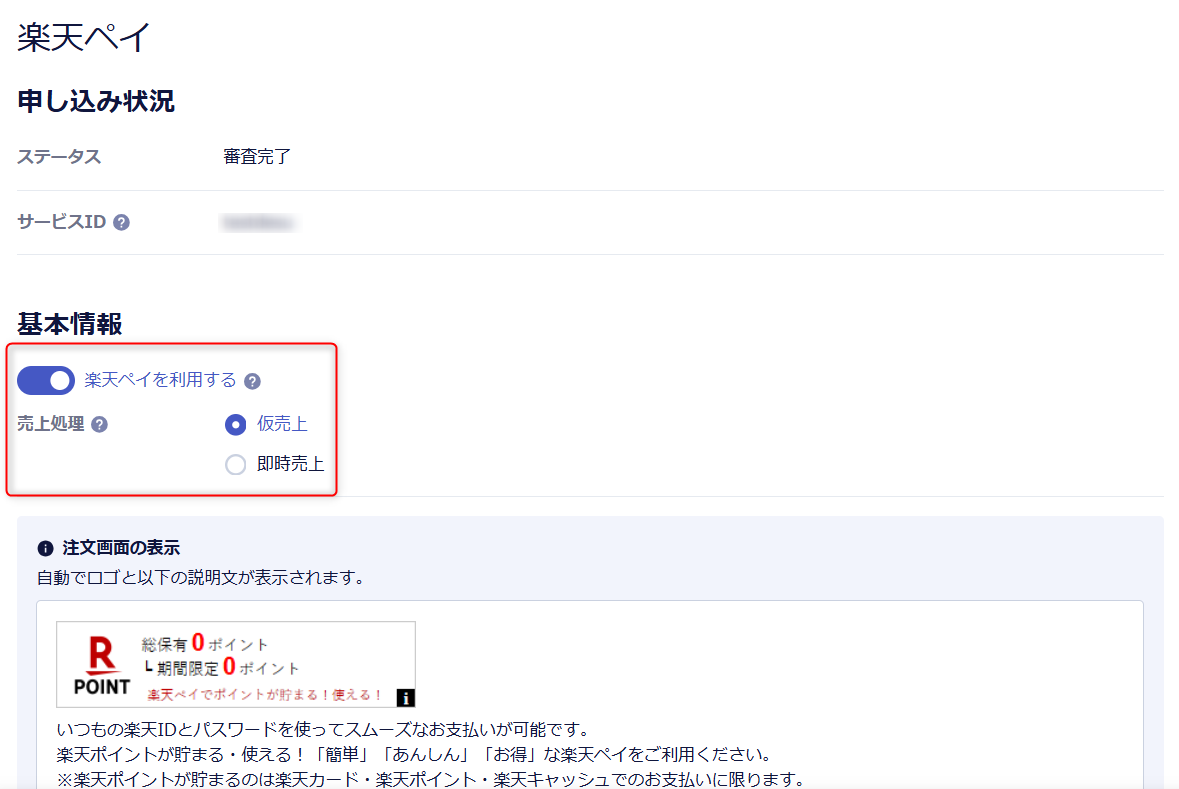Click the 楽天ペイ page title
Viewport: 1179px width, 789px height.
click(x=85, y=37)
